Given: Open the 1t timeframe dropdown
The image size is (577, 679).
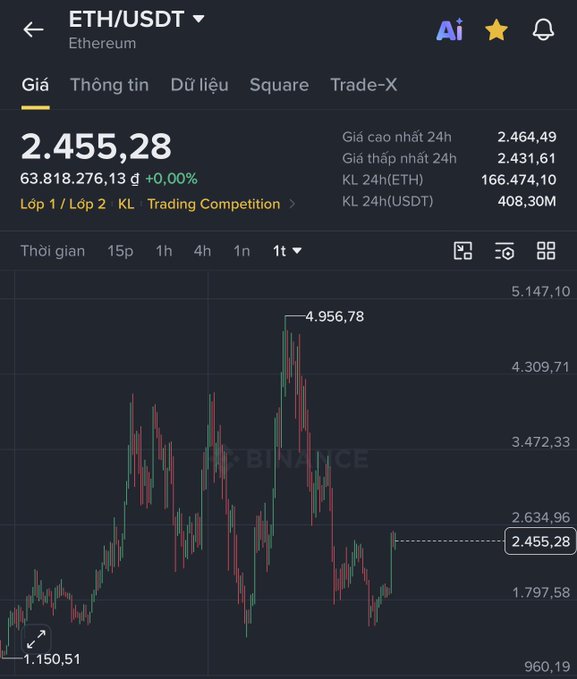Looking at the screenshot, I should point(287,251).
